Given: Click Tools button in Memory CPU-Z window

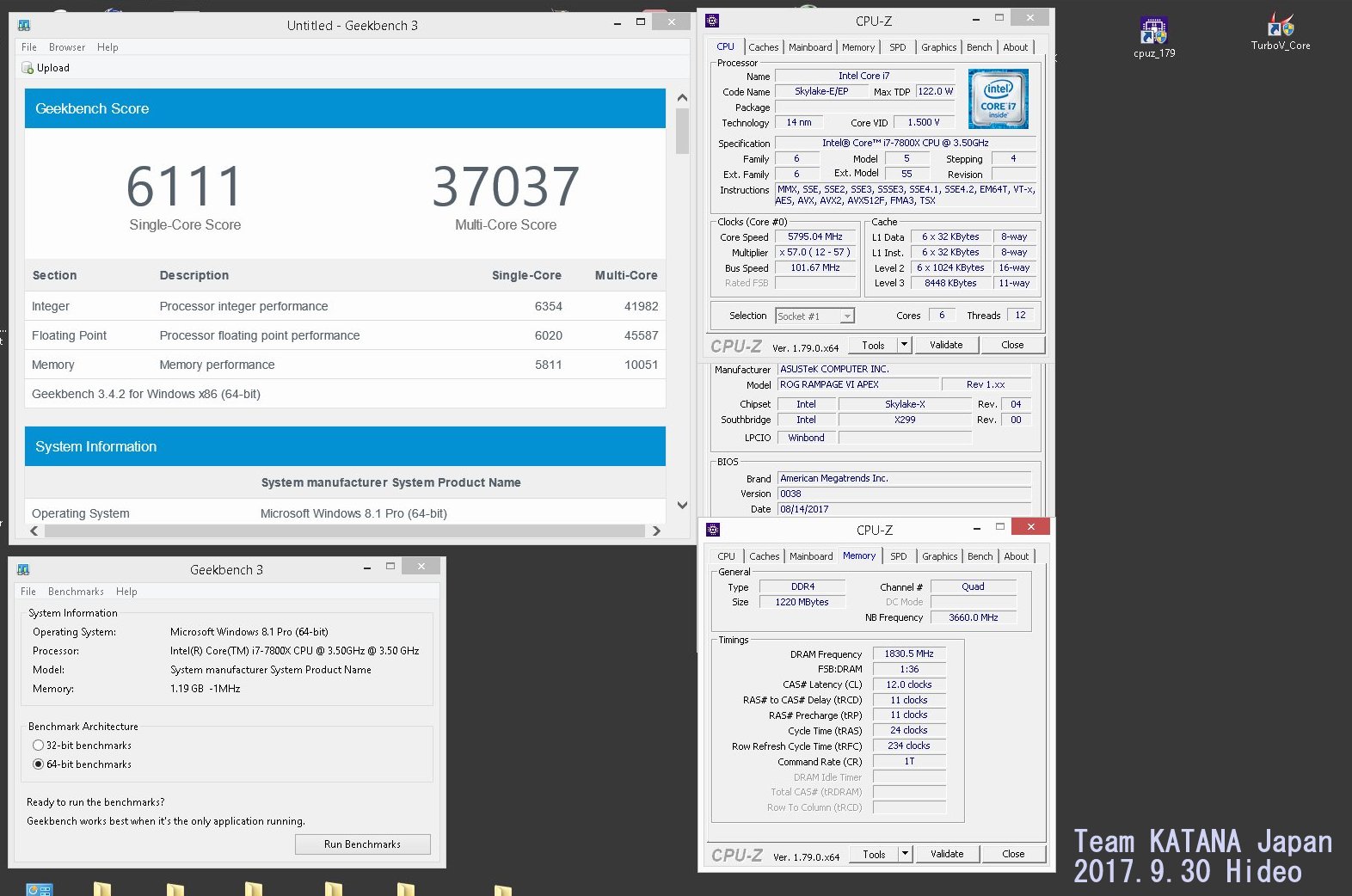Looking at the screenshot, I should 874,854.
